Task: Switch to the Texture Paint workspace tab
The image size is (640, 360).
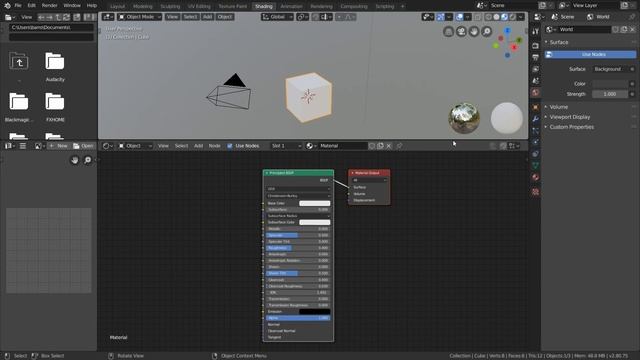Action: 233,7
